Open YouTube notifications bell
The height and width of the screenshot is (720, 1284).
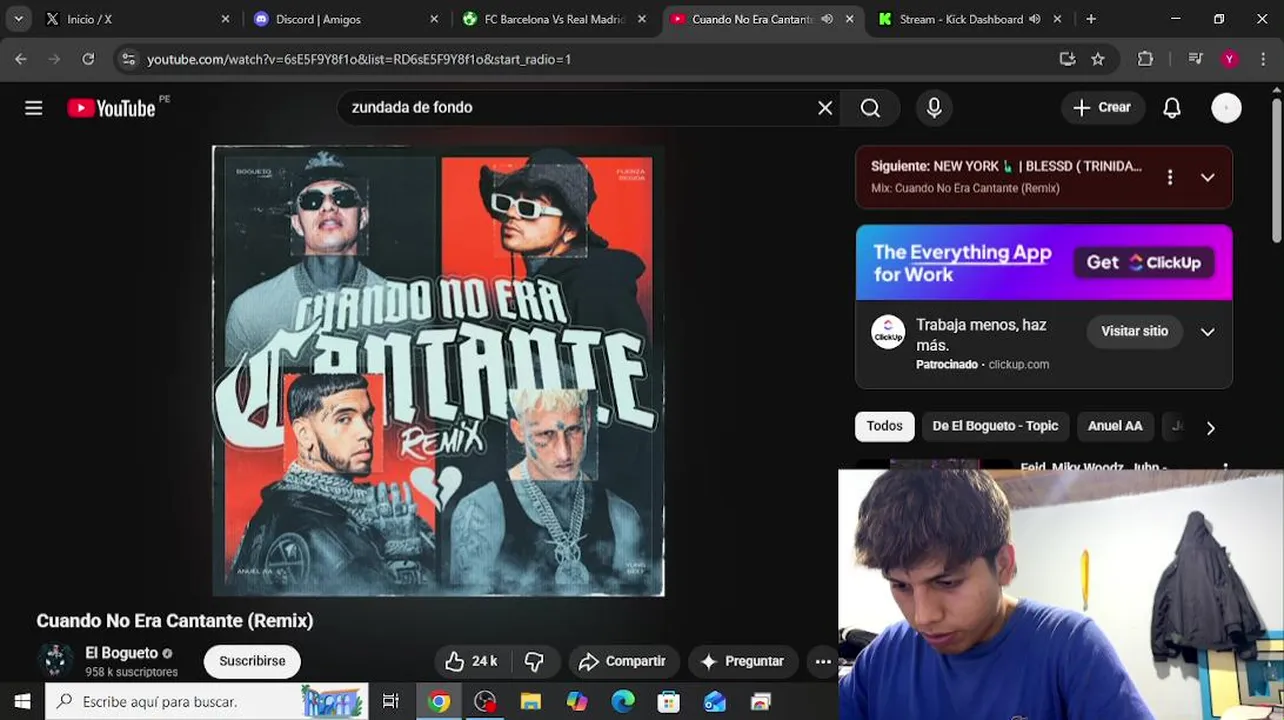click(1172, 108)
